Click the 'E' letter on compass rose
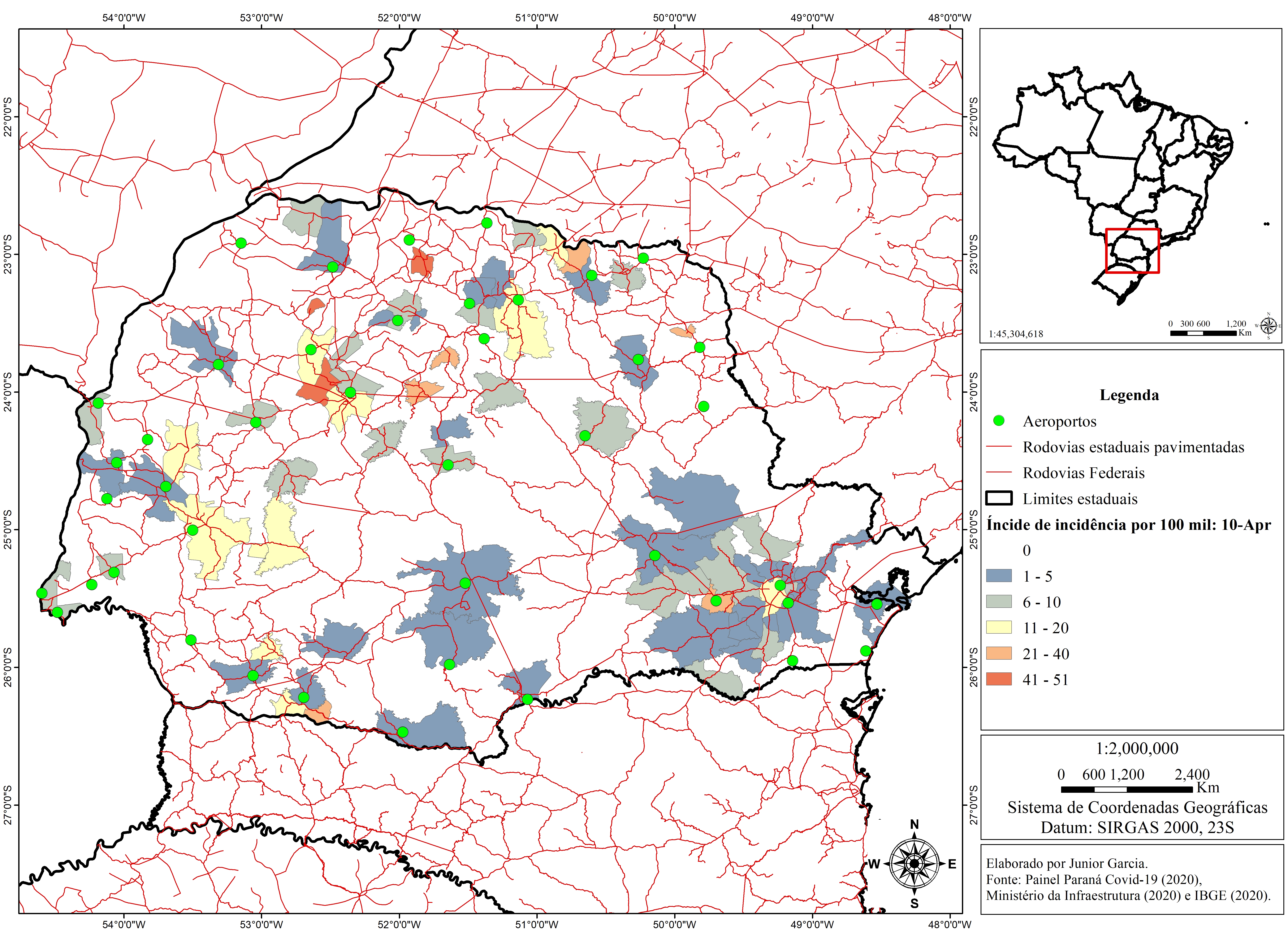Image resolution: width=1288 pixels, height=941 pixels. point(952,864)
